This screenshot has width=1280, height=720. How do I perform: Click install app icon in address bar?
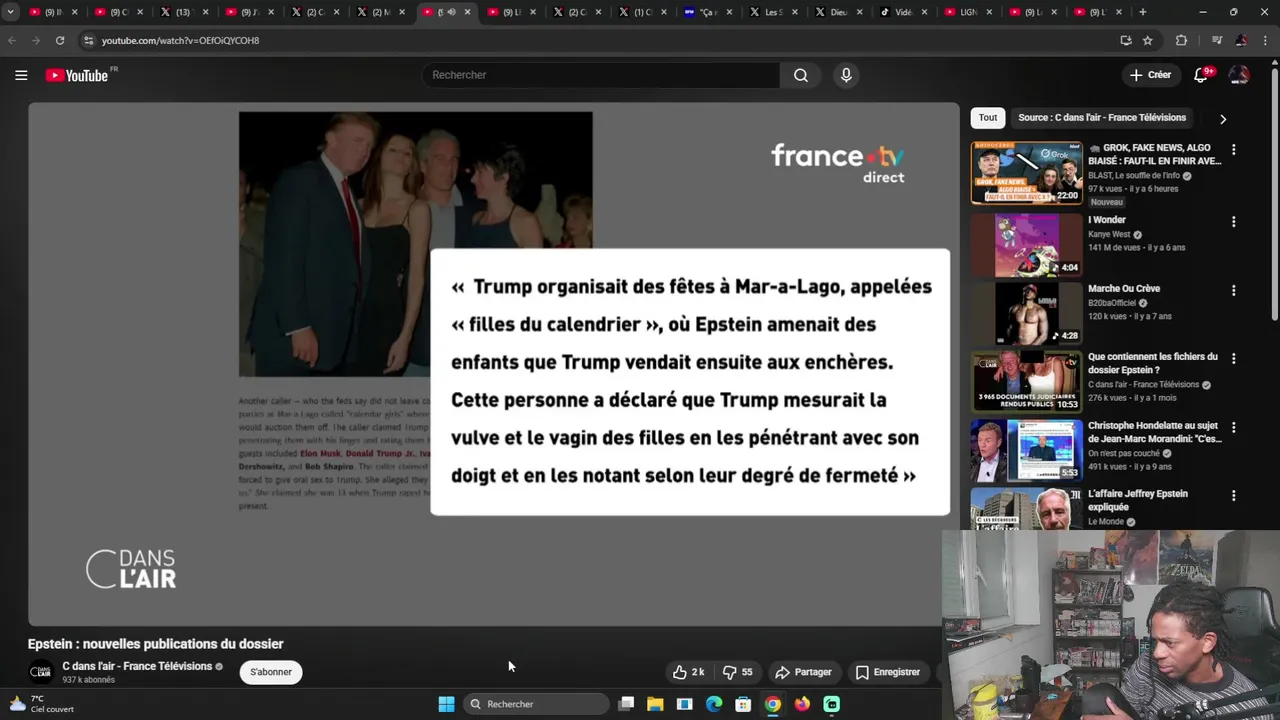click(1126, 40)
